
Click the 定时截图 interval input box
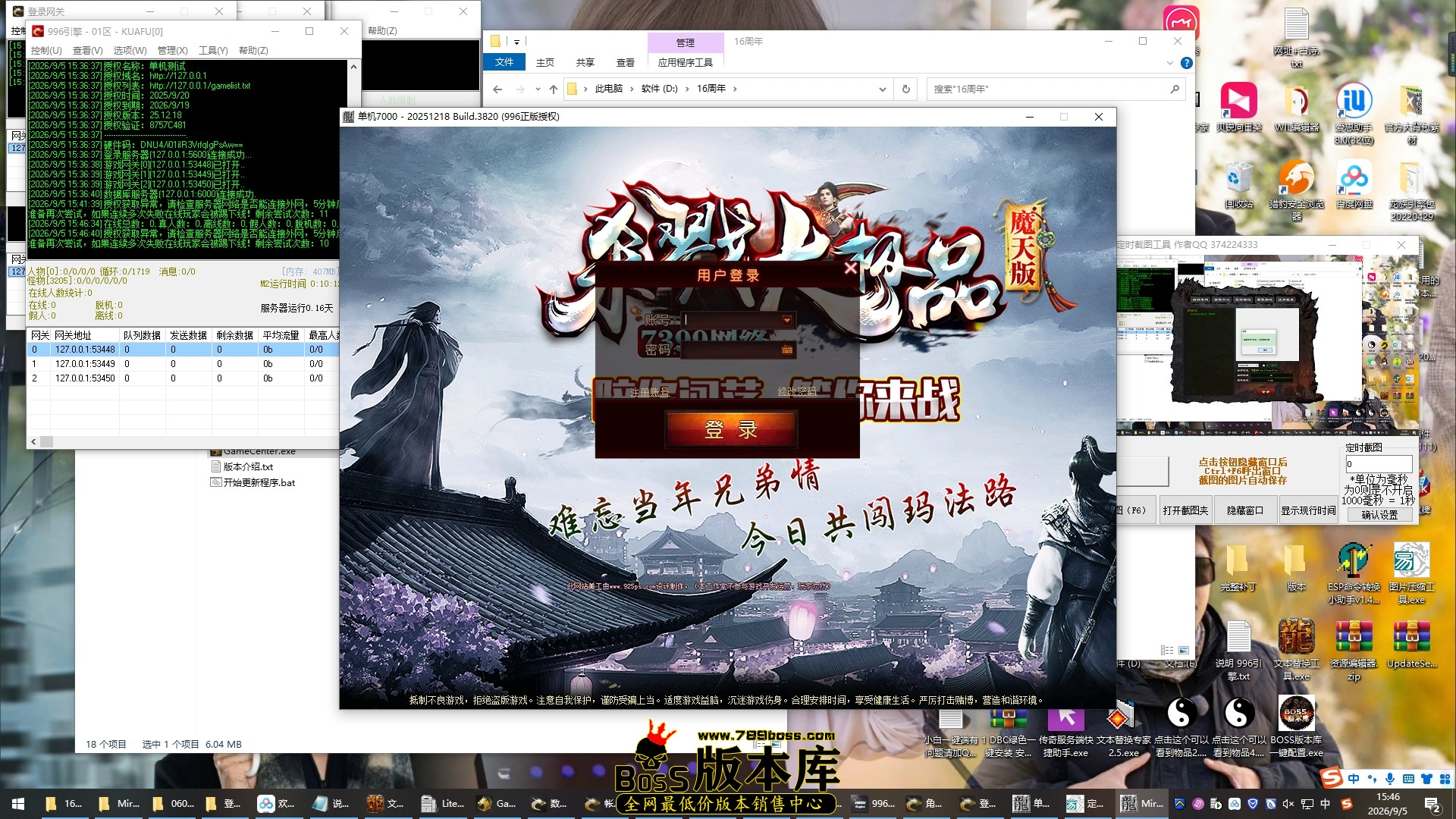click(1379, 464)
